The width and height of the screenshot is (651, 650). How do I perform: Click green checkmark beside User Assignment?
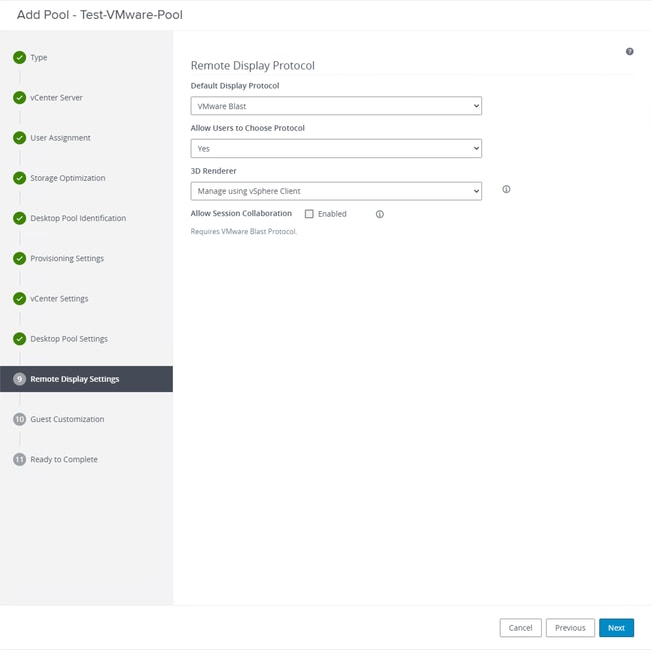tap(20, 138)
